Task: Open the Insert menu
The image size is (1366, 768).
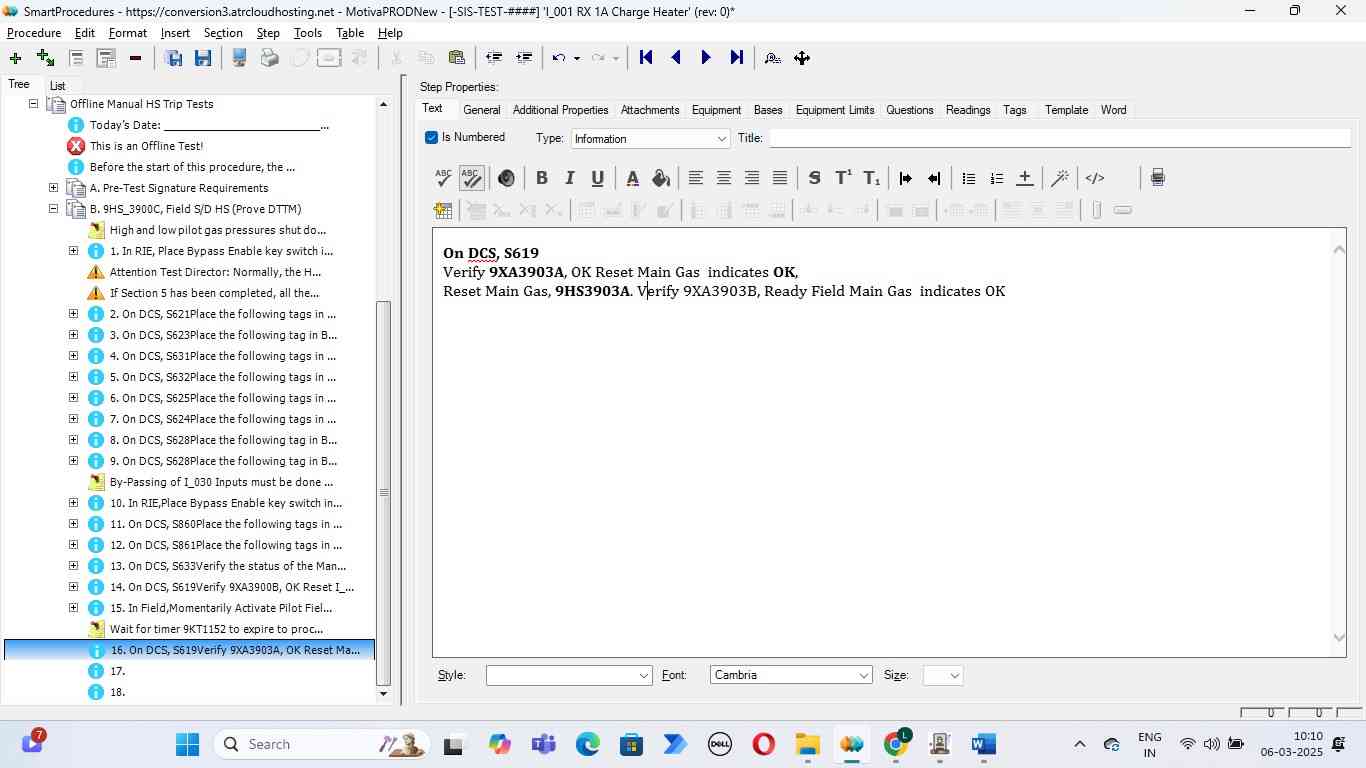Action: (175, 33)
